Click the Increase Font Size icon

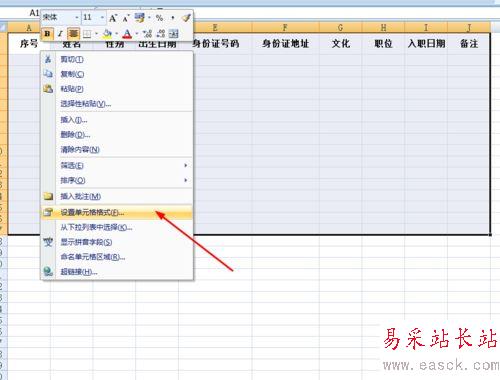pos(113,18)
